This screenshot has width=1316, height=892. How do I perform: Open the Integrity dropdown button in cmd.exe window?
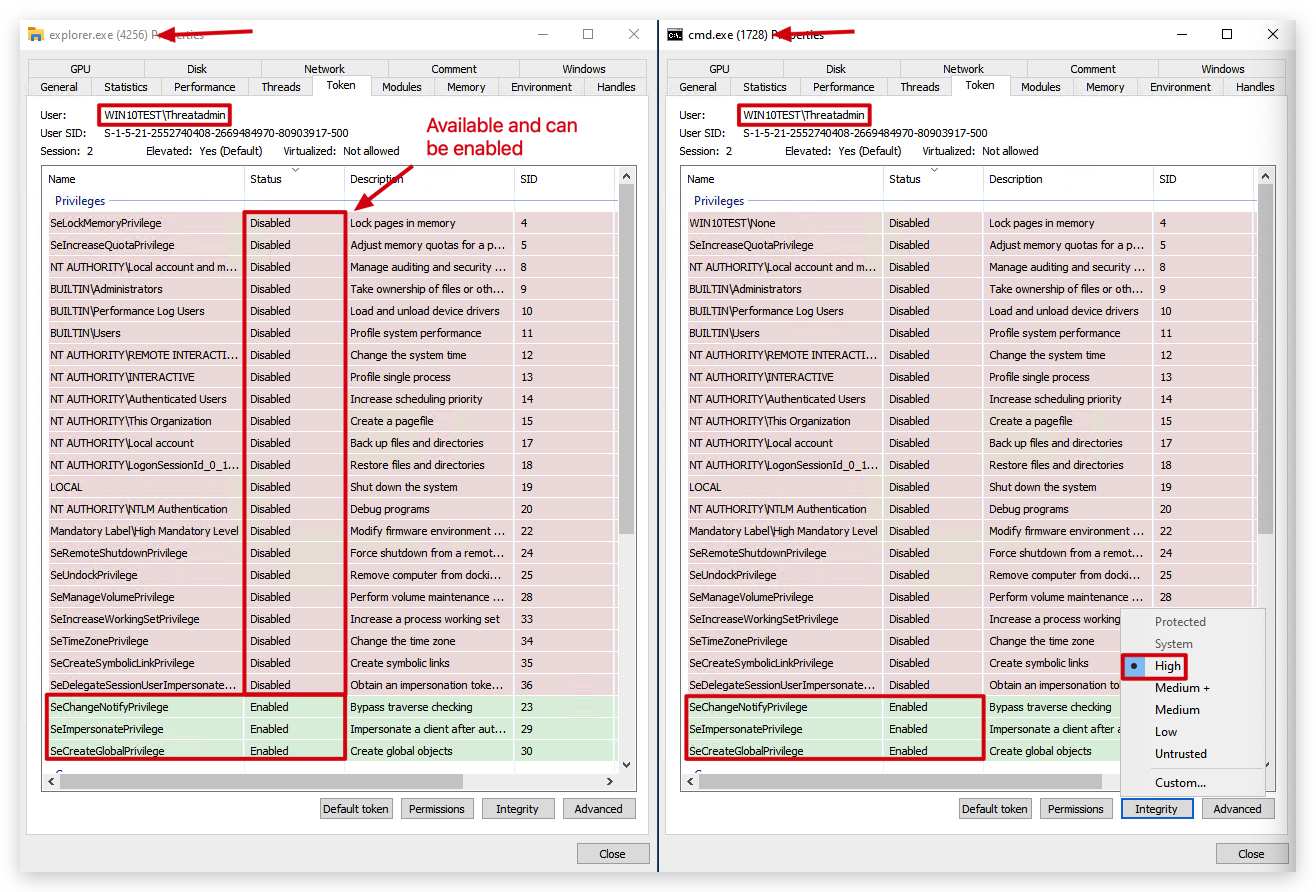1157,809
